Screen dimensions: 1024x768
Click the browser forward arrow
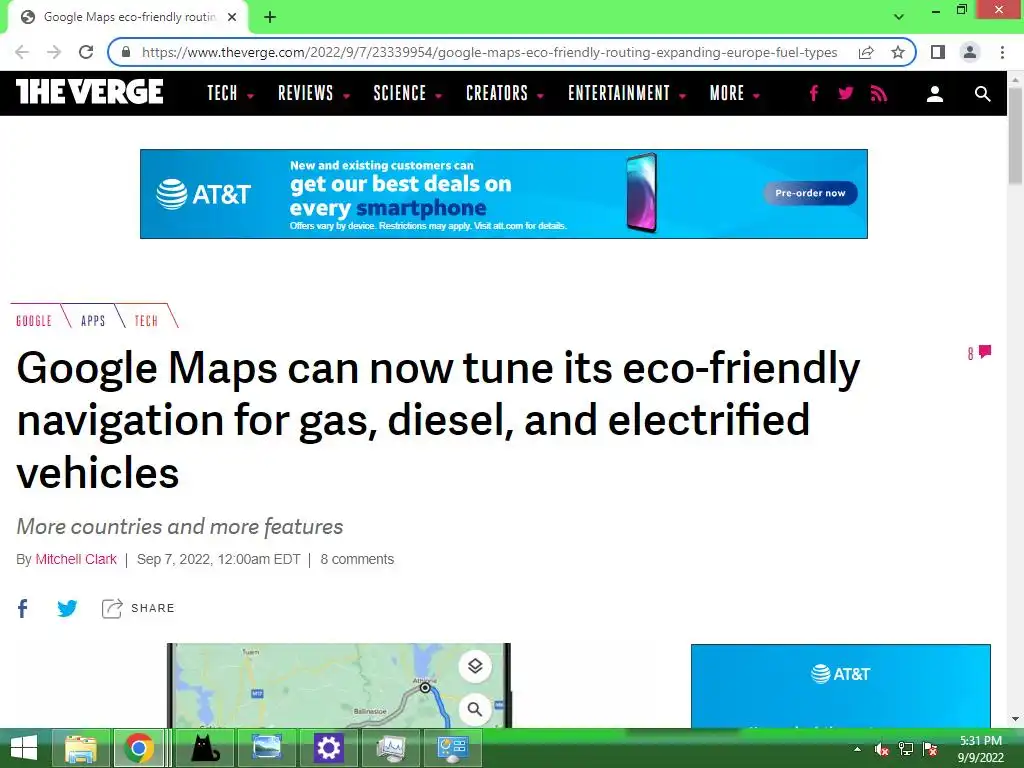tap(54, 52)
